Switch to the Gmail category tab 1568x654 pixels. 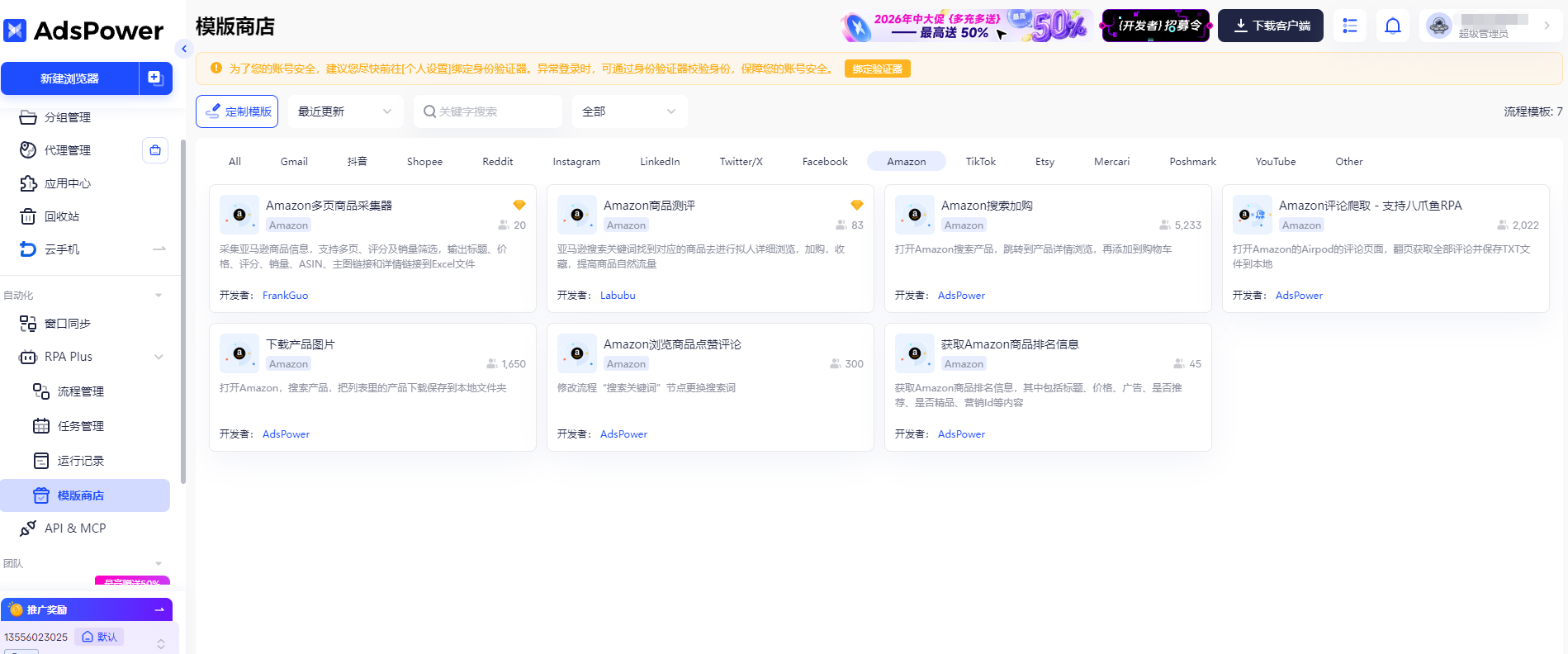(x=294, y=162)
